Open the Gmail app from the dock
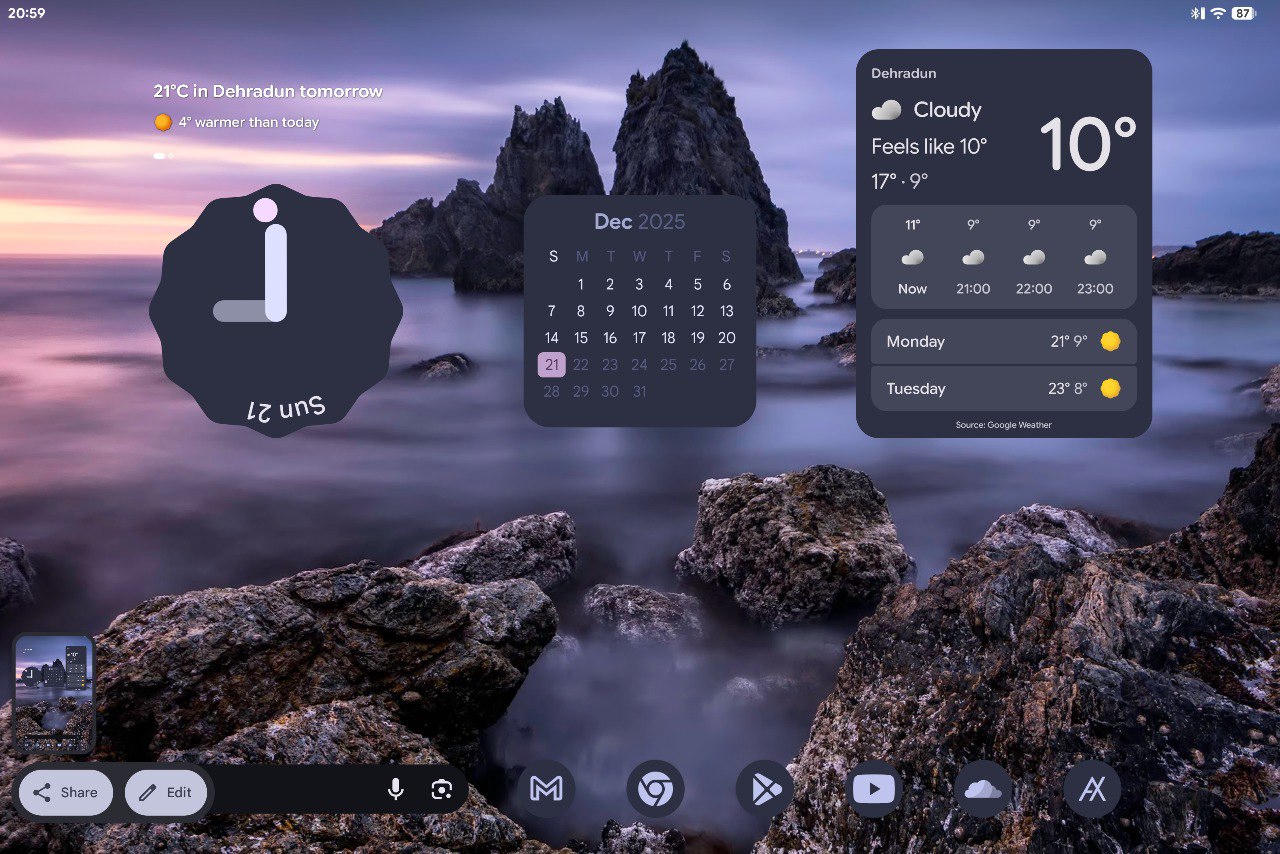 point(548,789)
